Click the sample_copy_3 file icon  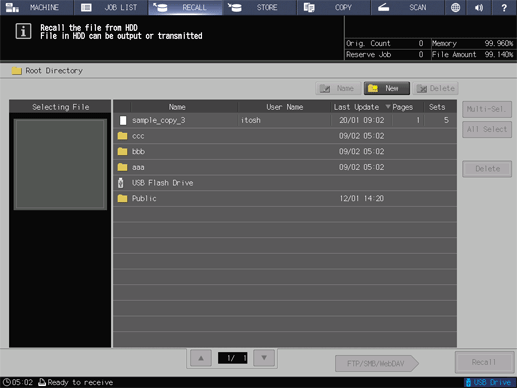[123, 120]
